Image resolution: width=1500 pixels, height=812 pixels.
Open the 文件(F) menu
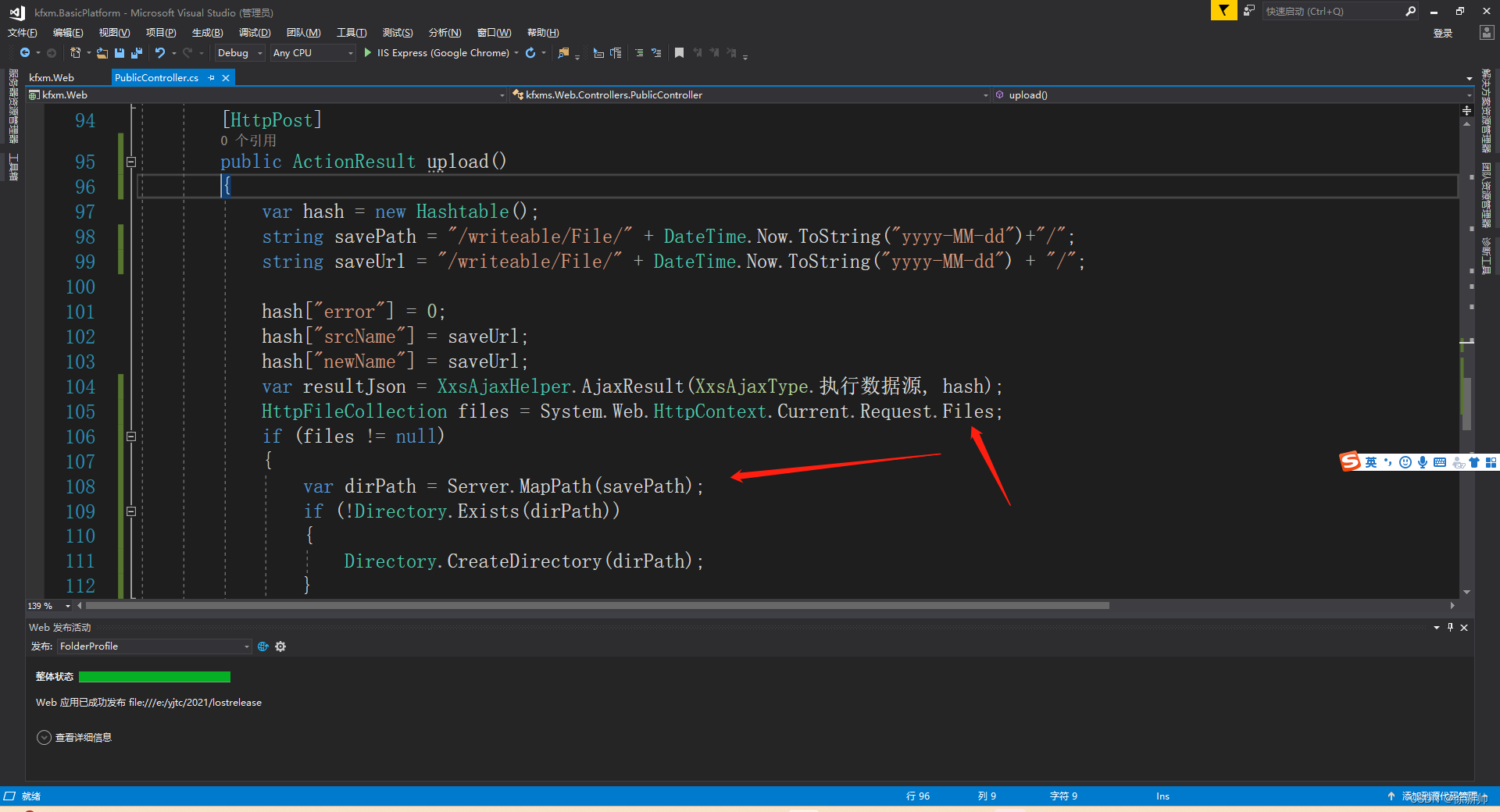(22, 33)
